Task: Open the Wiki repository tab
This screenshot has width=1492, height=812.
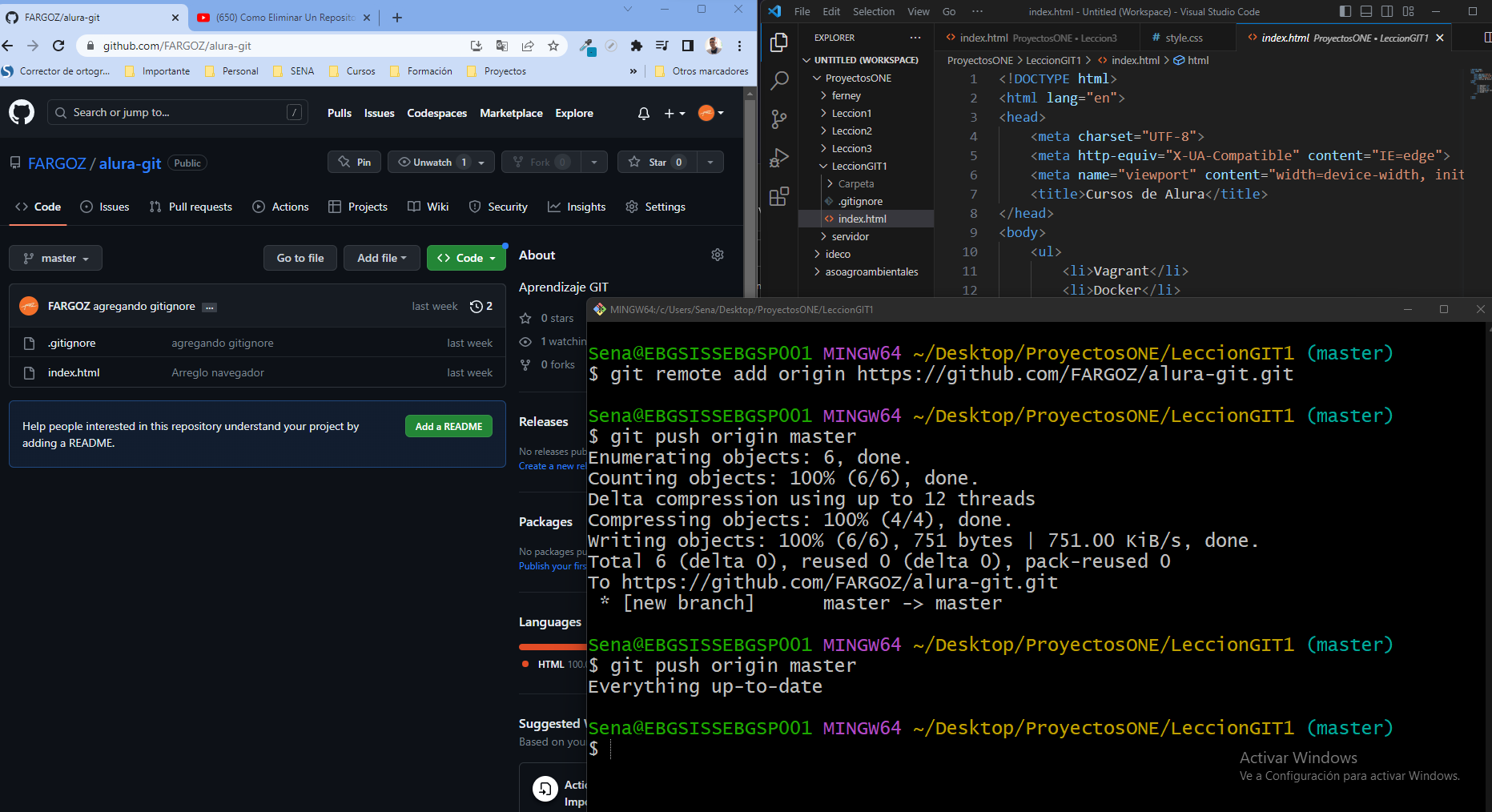Action: pos(428,207)
